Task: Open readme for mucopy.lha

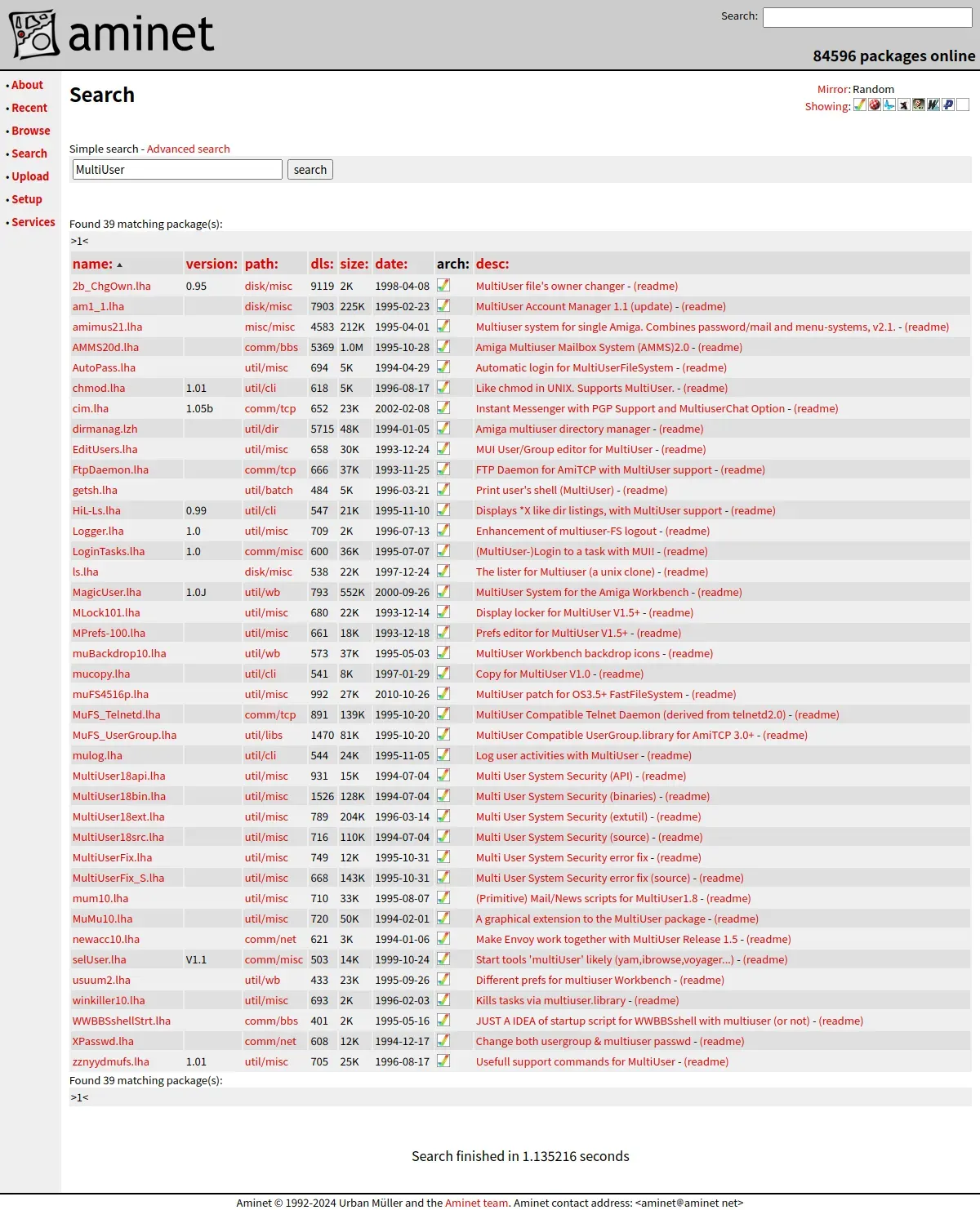Action: pyautogui.click(x=621, y=674)
